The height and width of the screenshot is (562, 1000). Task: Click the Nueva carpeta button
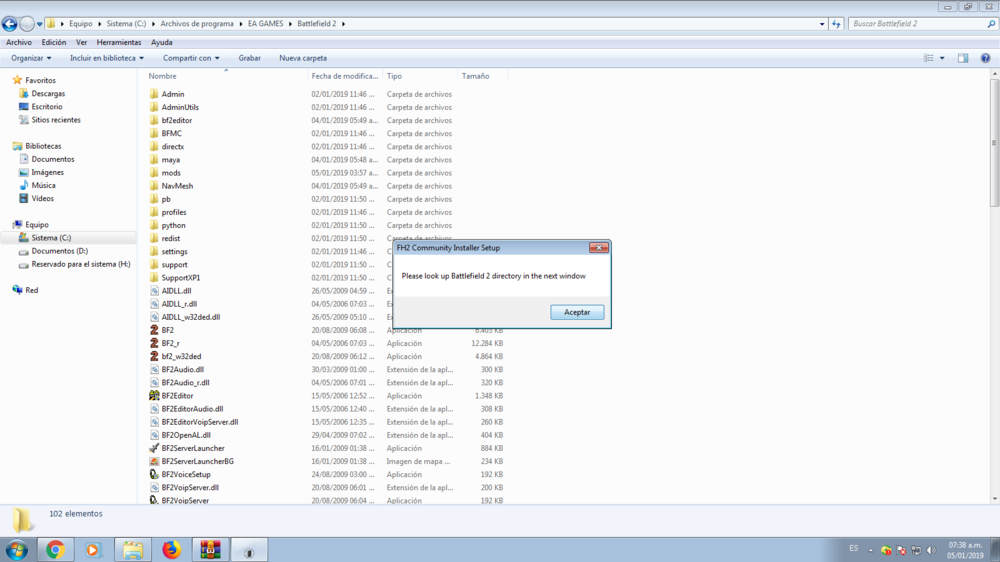[303, 58]
